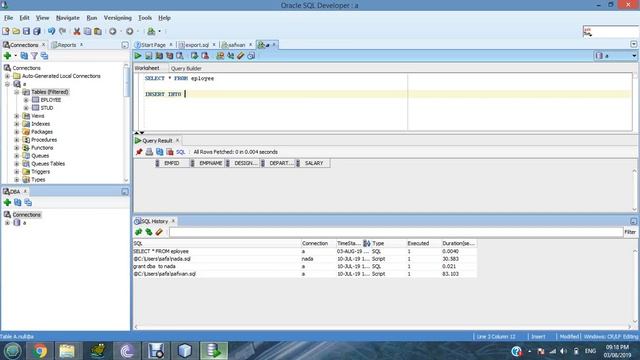The width and height of the screenshot is (640, 360).
Task: Expand the Views tree node
Action: pos(16,116)
